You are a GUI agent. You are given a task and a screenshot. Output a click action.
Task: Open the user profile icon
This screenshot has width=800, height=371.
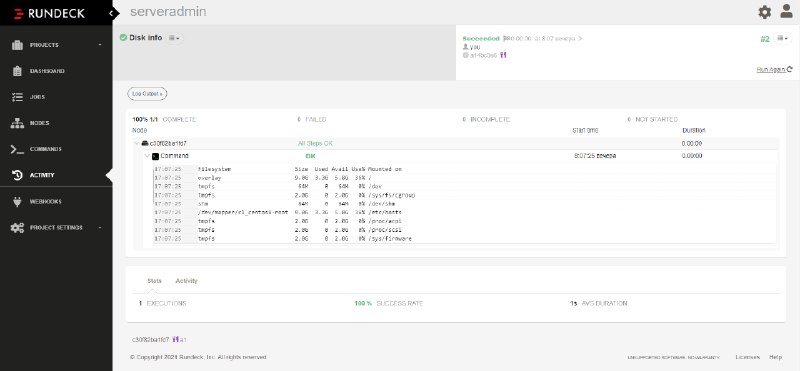pyautogui.click(x=786, y=11)
